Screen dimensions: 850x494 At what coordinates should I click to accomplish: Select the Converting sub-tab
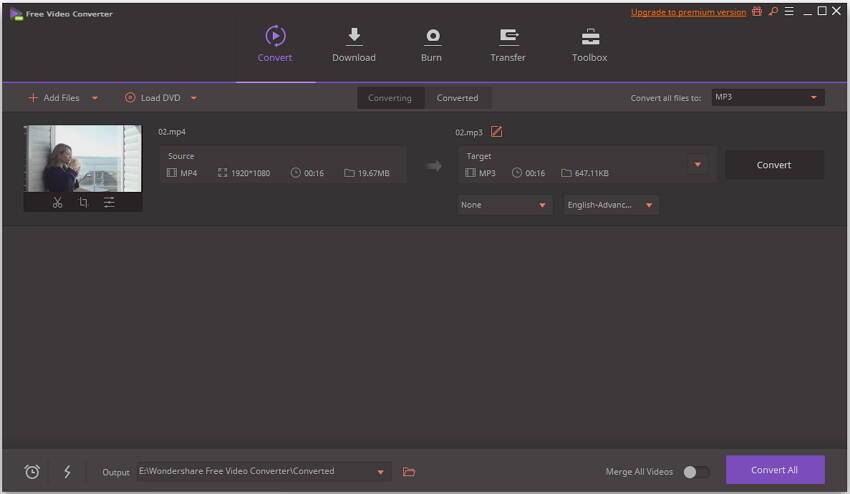point(390,98)
